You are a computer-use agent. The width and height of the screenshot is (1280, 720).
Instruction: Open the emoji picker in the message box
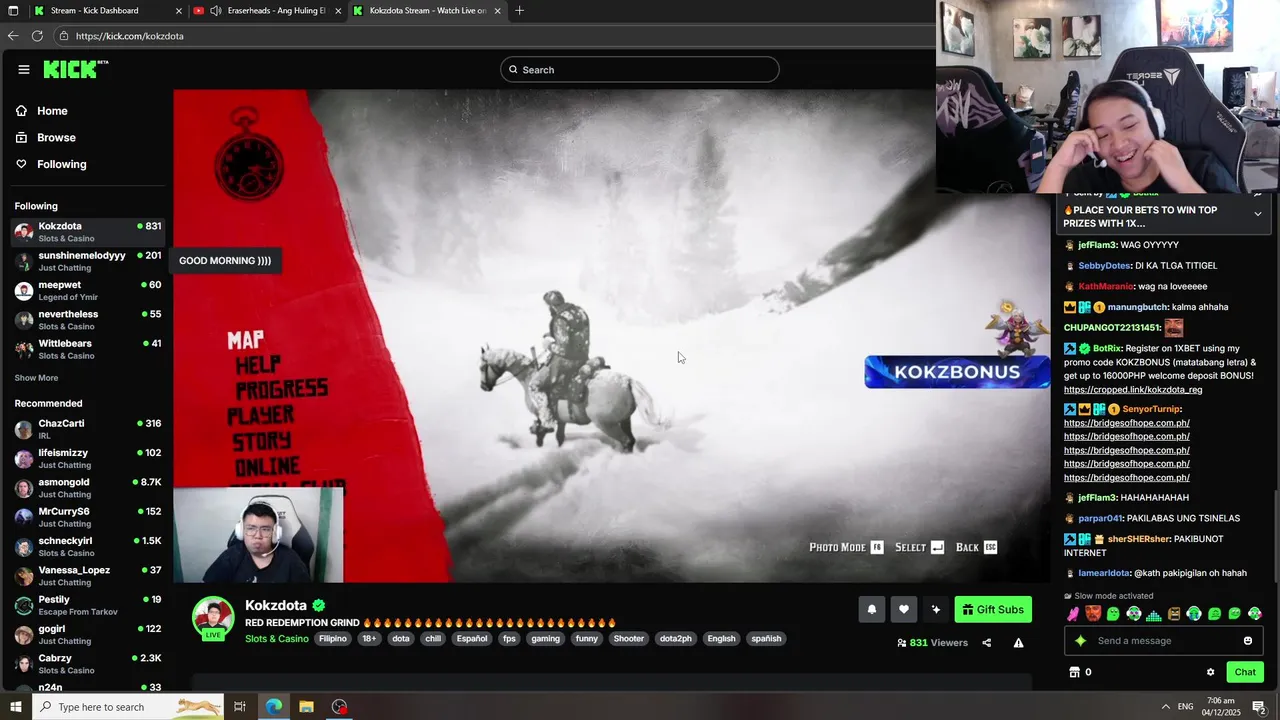[1247, 641]
